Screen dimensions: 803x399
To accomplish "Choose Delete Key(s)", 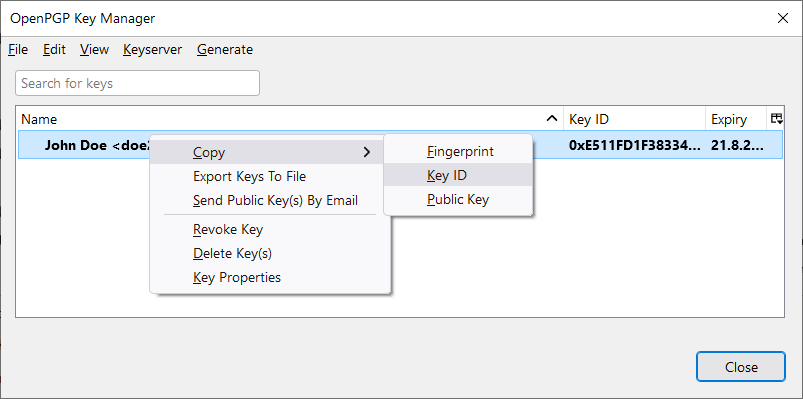I will coord(270,254).
